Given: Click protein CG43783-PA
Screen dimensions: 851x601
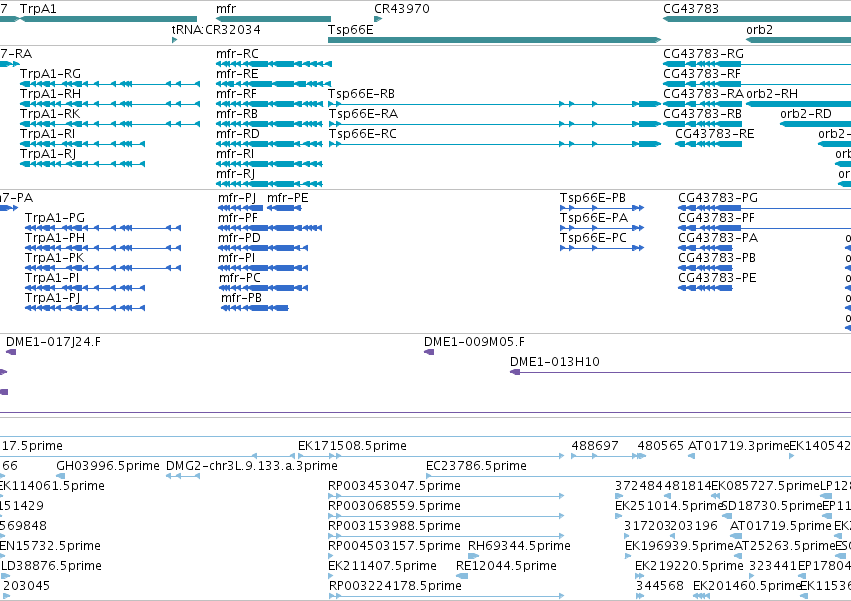Looking at the screenshot, I should click(x=718, y=238).
